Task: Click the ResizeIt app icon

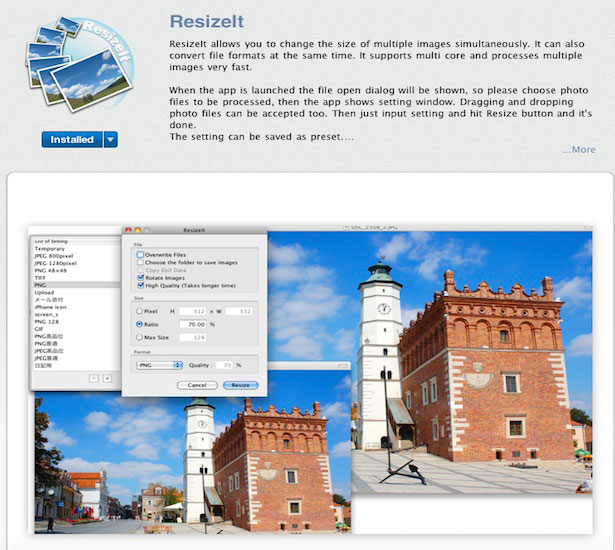Action: click(x=80, y=63)
